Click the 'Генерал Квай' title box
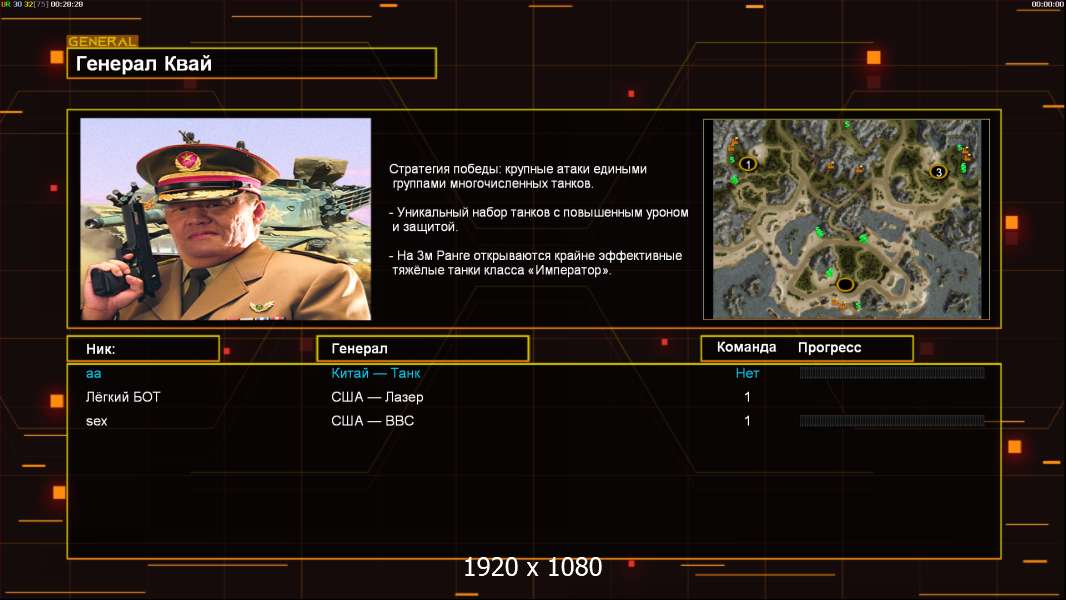 coord(252,63)
